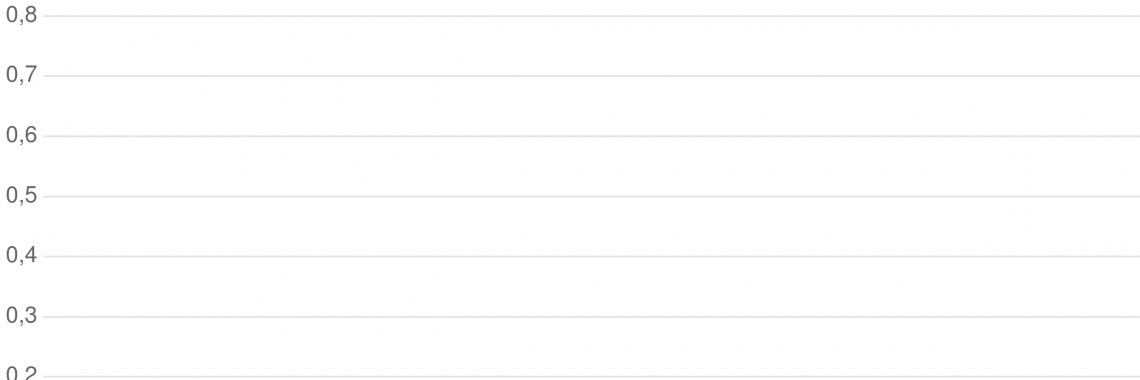This screenshot has width=1140, height=380.
Task: Click plot area between 0,4 and 0,5 gridlines
Action: pyautogui.click(x=592, y=227)
